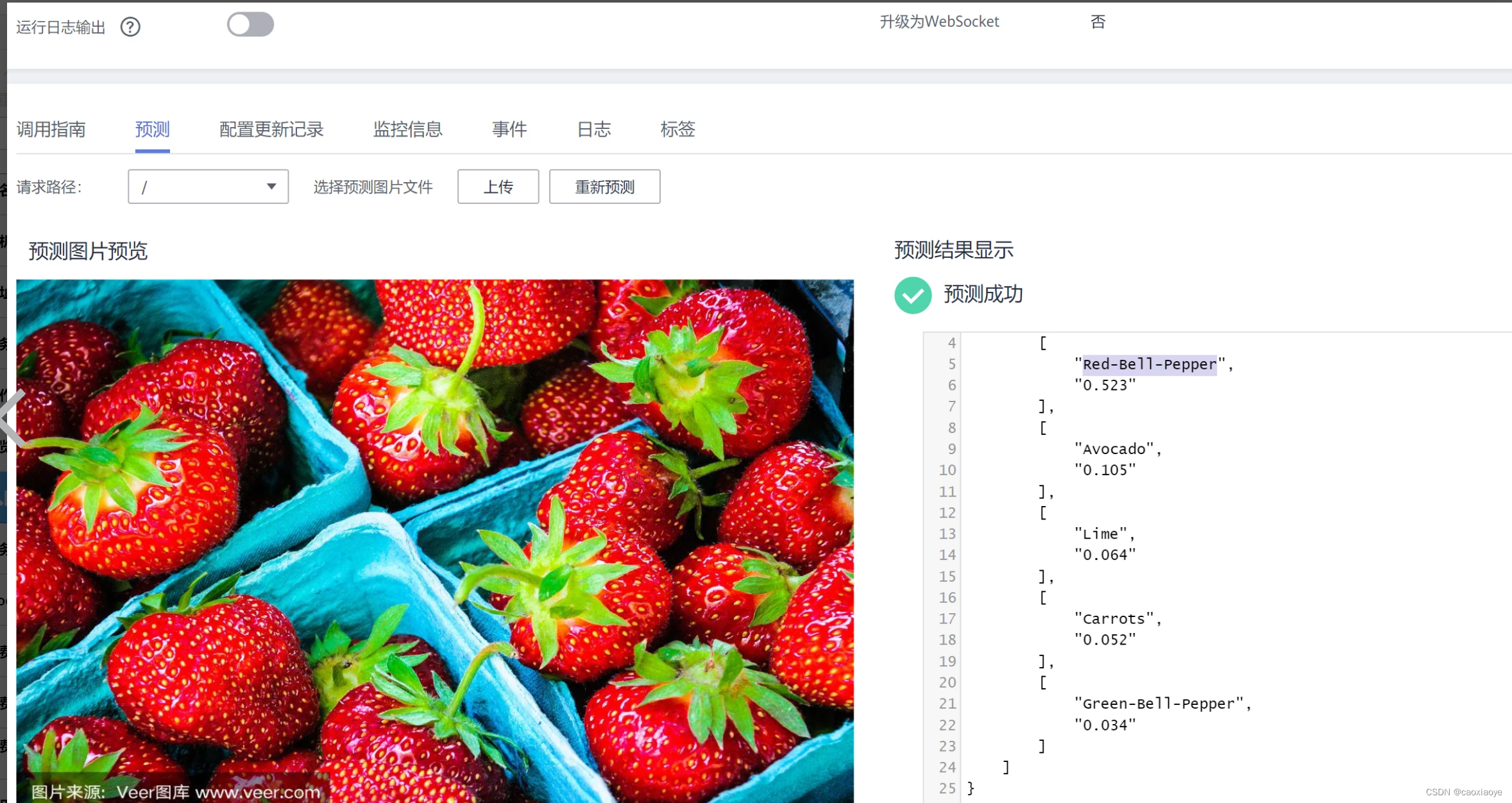
Task: Click the left chevron arrow at screen edge
Action: (x=13, y=418)
